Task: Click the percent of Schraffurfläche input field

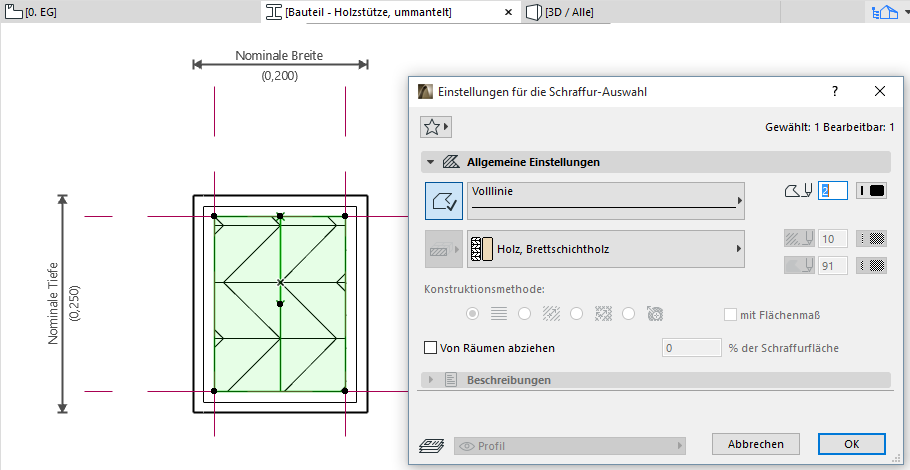Action: point(692,348)
